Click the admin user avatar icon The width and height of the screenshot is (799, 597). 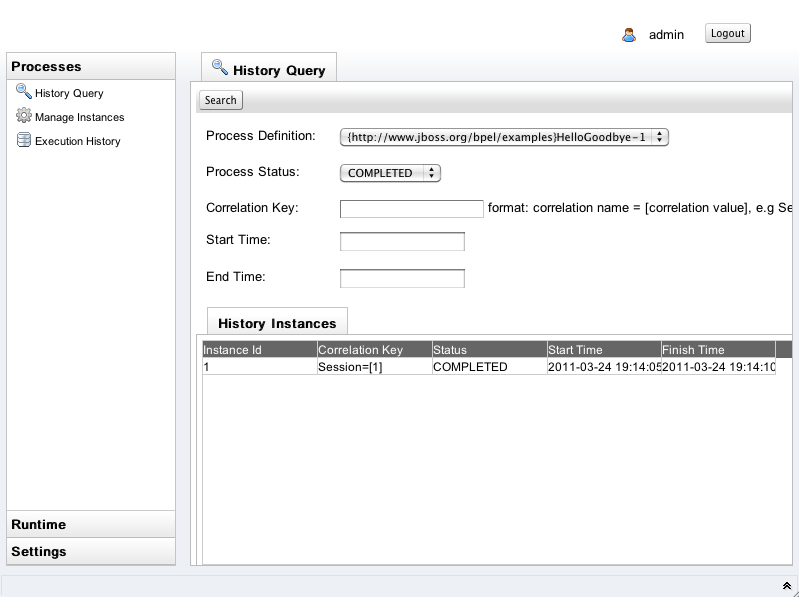coord(629,35)
